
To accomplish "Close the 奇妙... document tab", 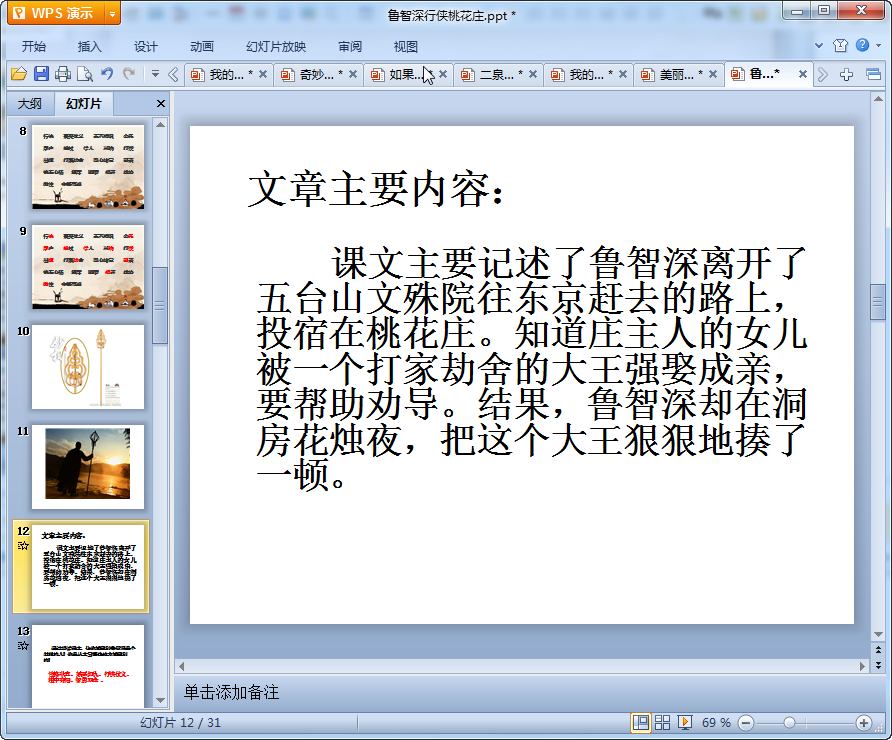I will click(353, 74).
